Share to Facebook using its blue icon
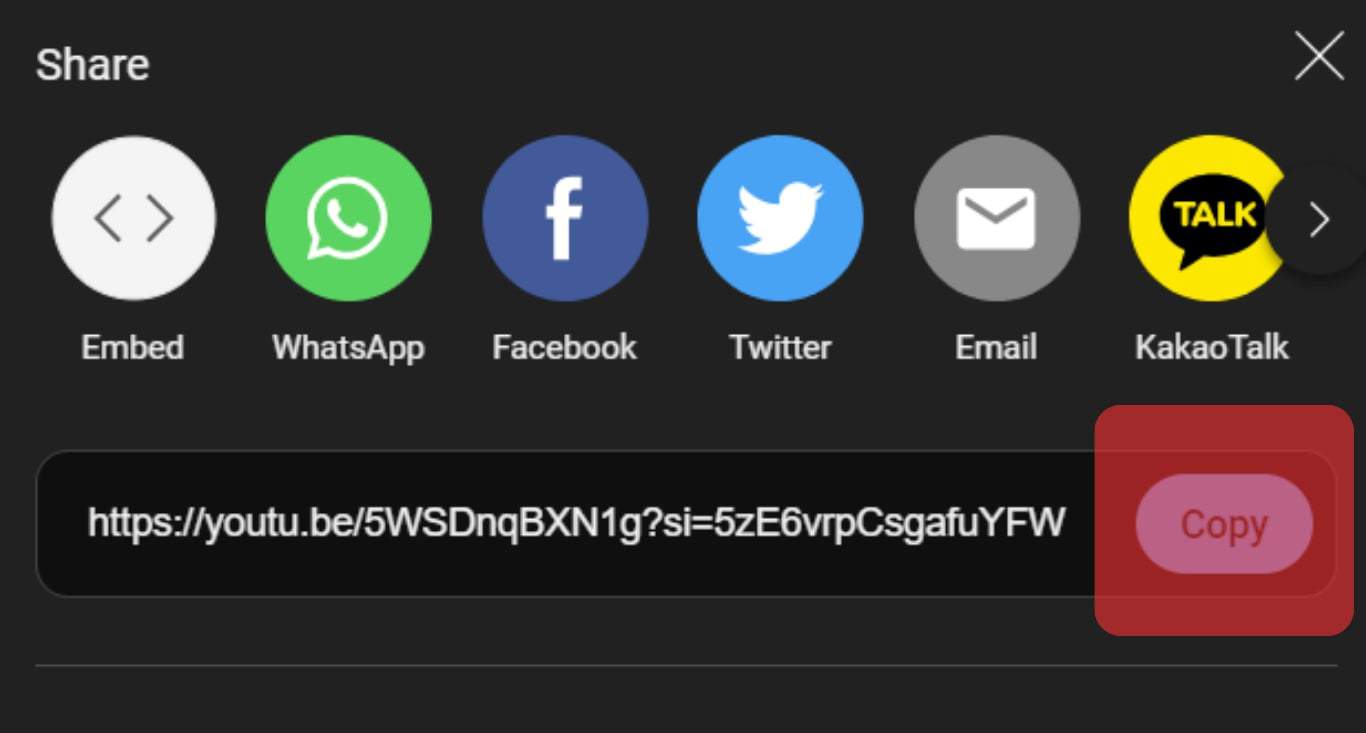The height and width of the screenshot is (733, 1366). pyautogui.click(x=565, y=218)
